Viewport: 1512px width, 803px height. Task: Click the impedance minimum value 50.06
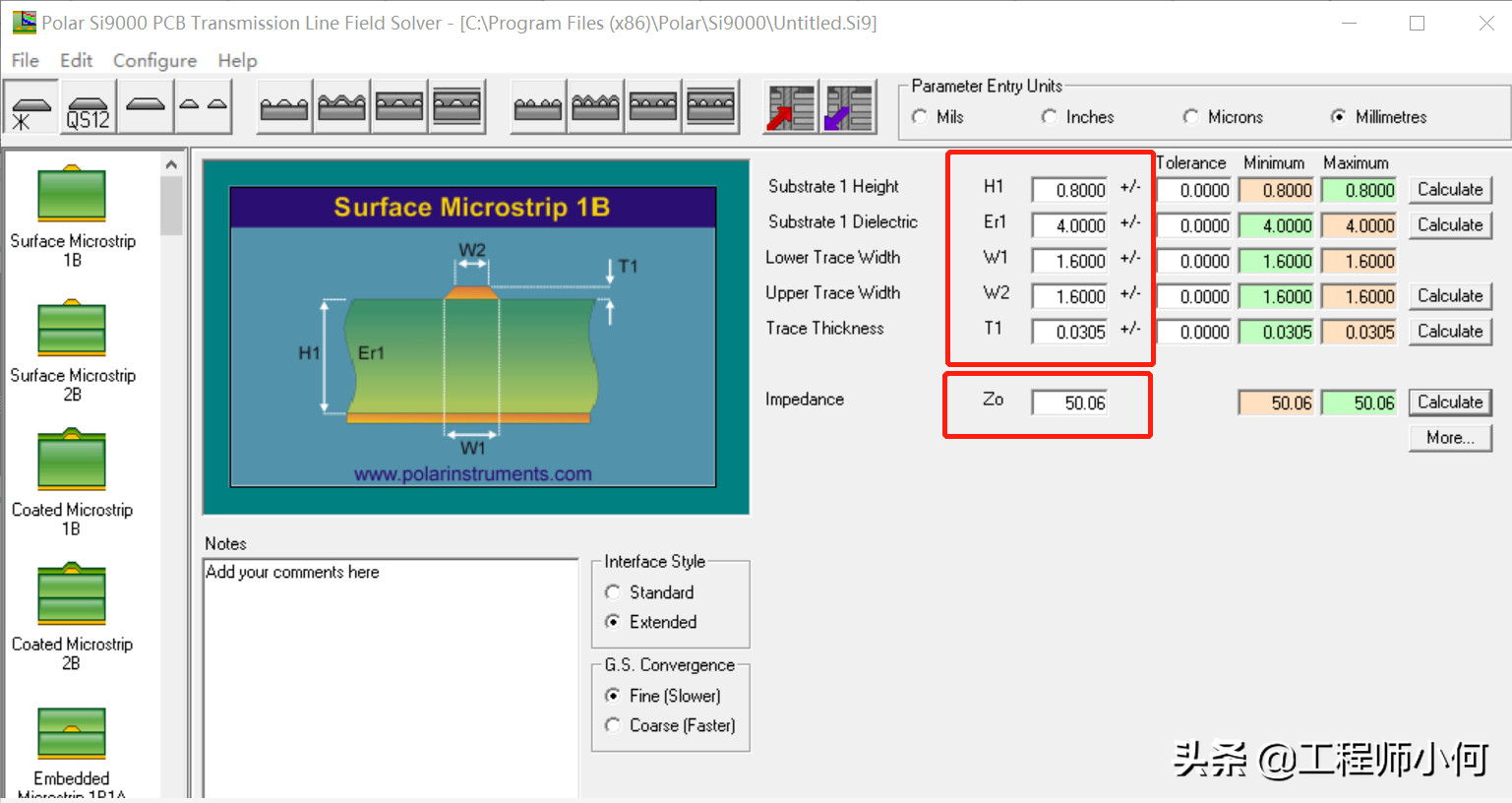[1277, 402]
